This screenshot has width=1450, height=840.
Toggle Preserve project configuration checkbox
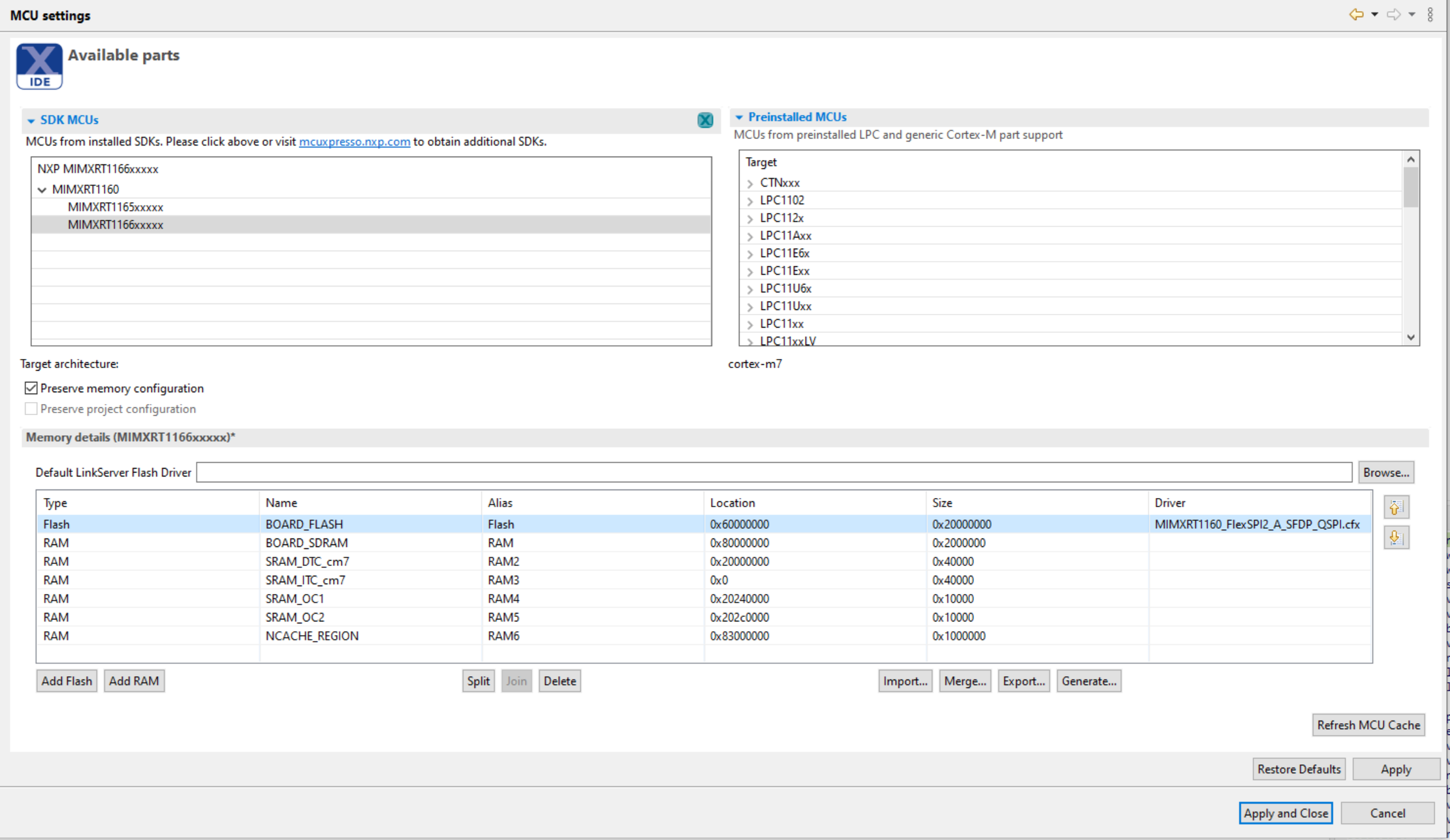pos(31,409)
